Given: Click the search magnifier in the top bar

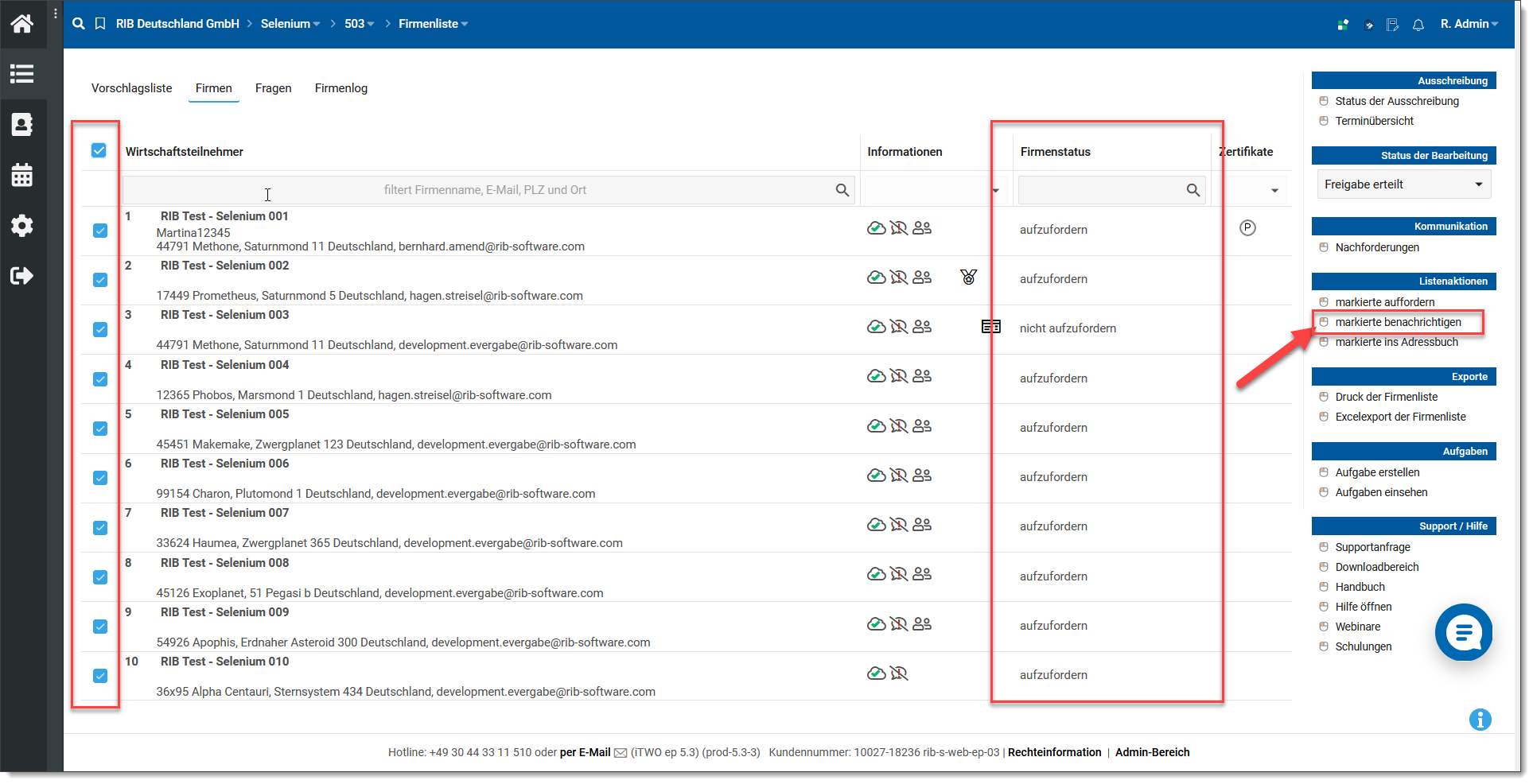Looking at the screenshot, I should point(78,24).
